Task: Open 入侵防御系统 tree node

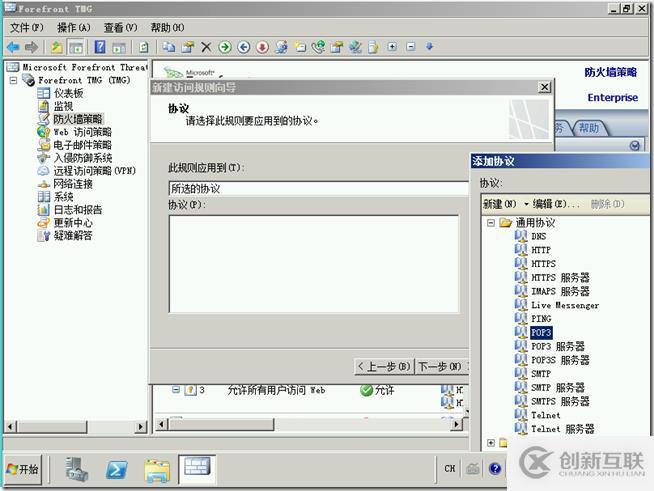Action: tap(83, 158)
